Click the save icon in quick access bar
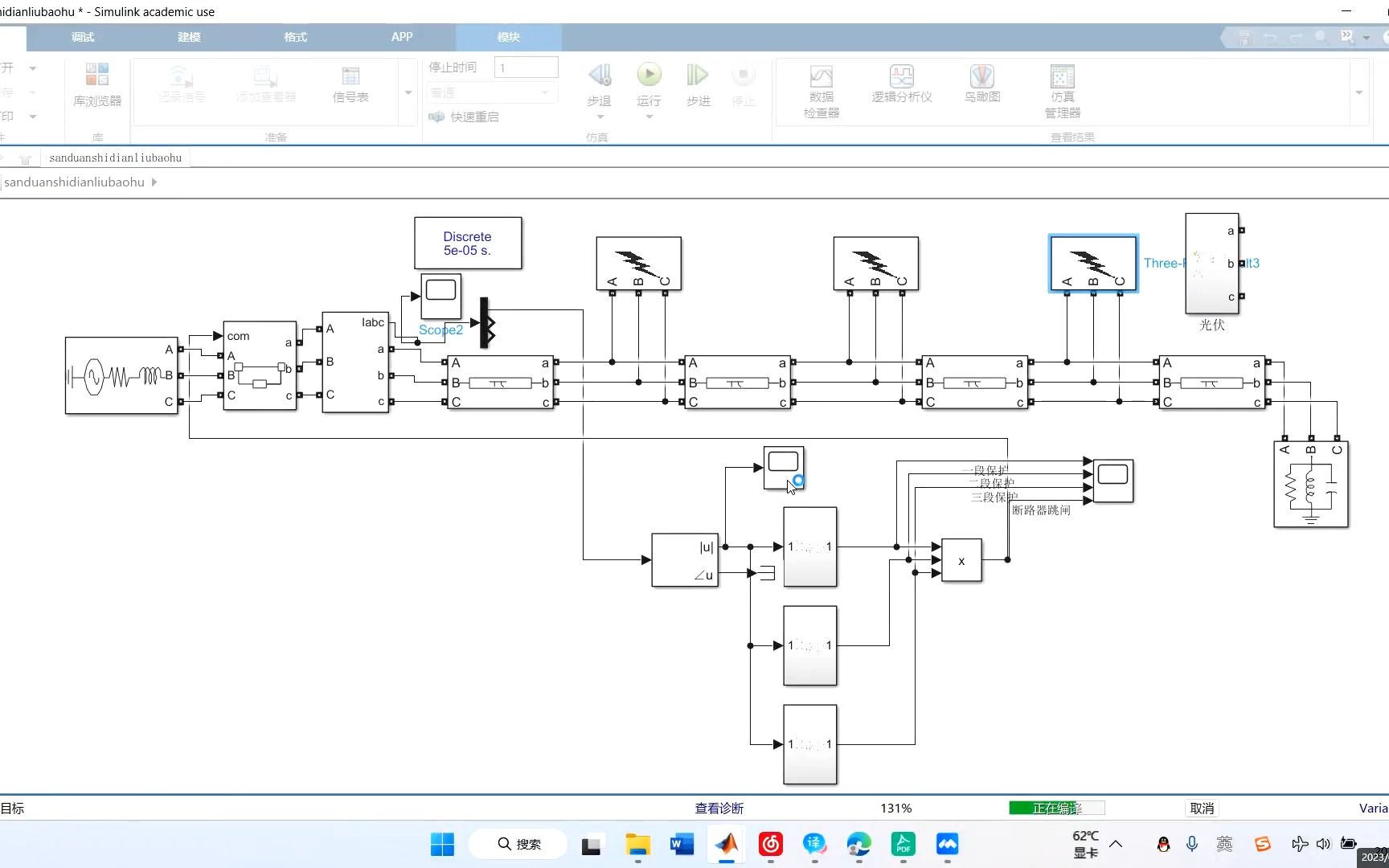This screenshot has width=1389, height=868. click(1244, 37)
